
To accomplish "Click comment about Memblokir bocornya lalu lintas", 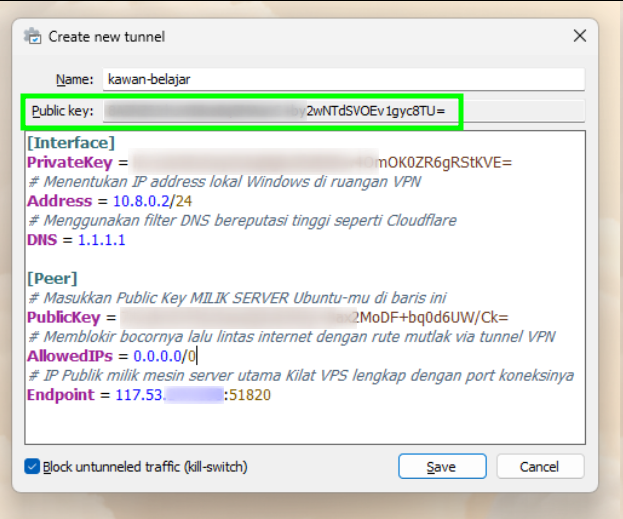I will [x=292, y=337].
